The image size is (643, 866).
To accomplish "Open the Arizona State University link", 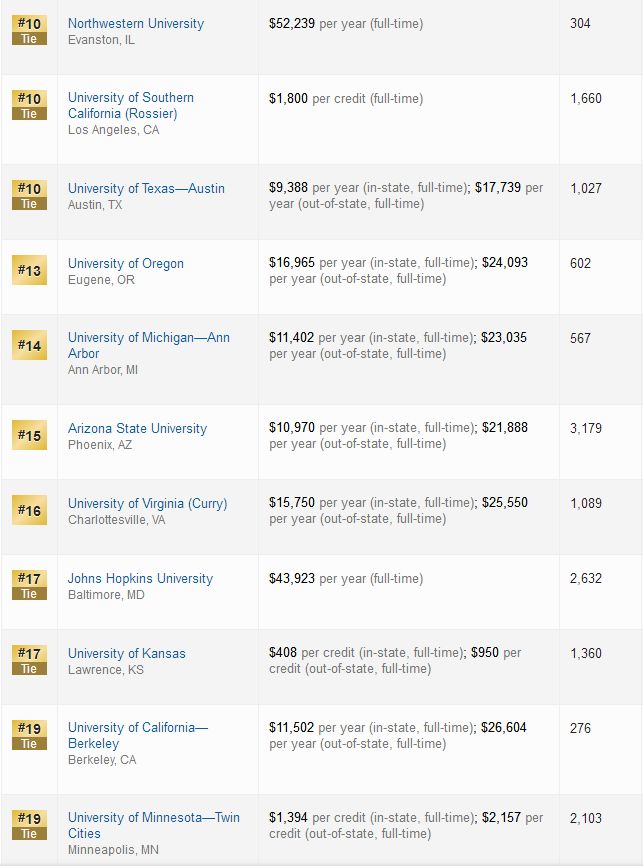I will point(138,429).
